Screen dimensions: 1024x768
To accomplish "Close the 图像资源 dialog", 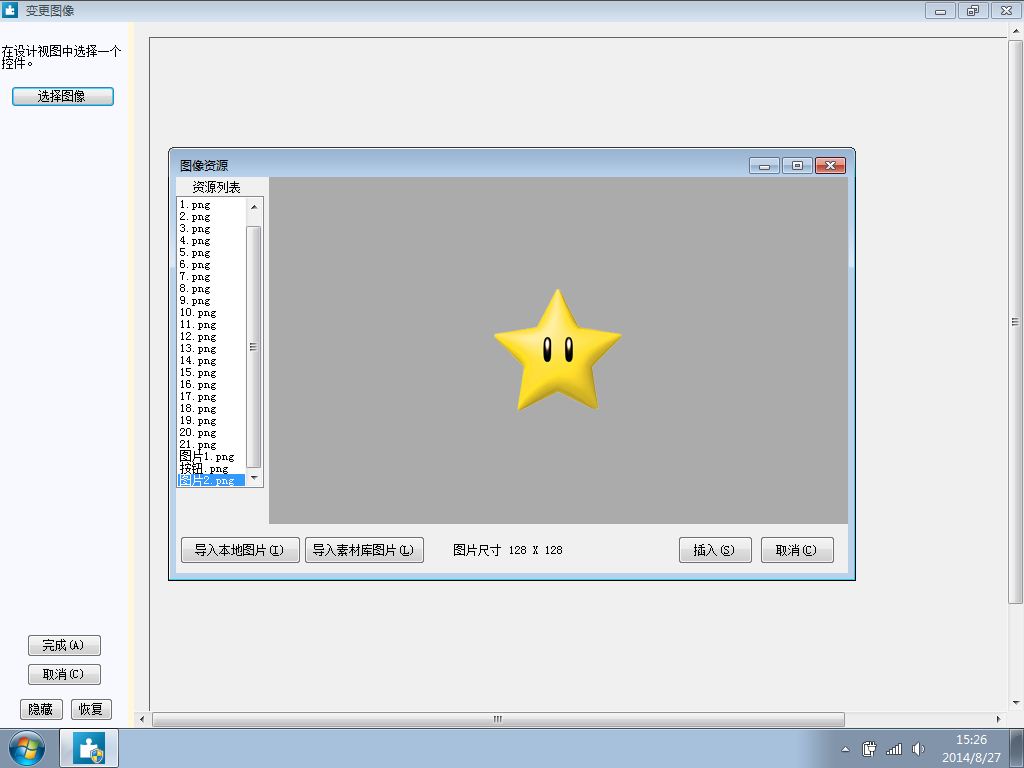I will pyautogui.click(x=830, y=166).
